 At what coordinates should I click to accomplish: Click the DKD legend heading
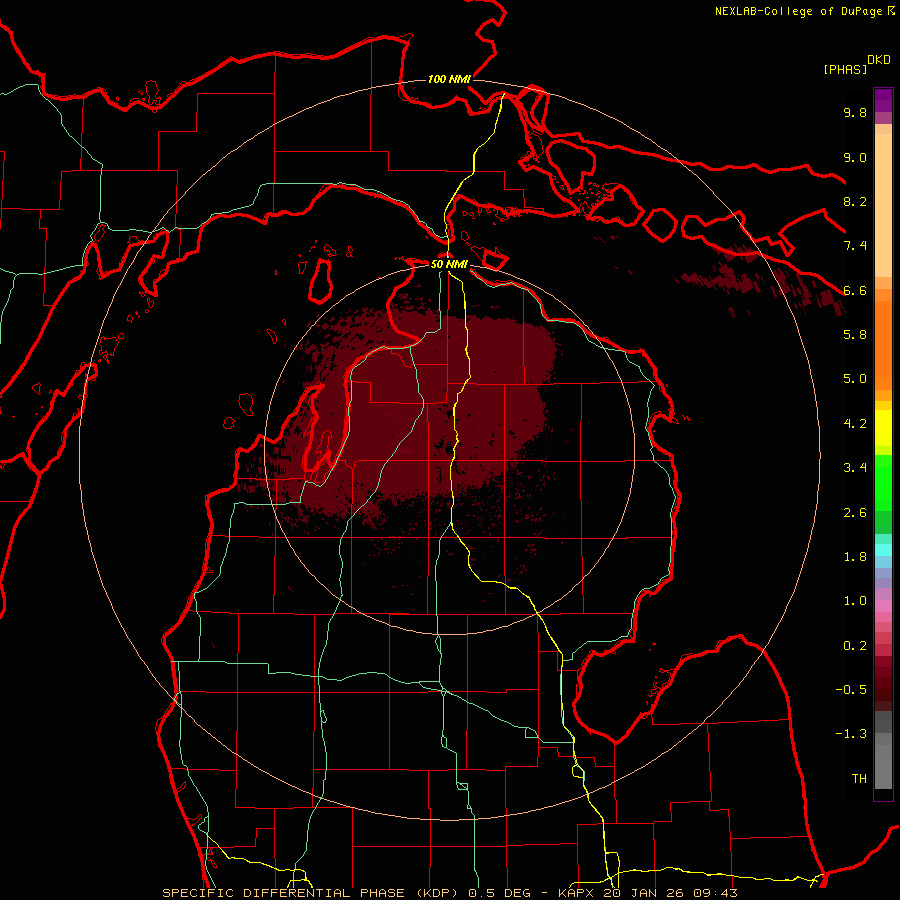click(x=879, y=60)
